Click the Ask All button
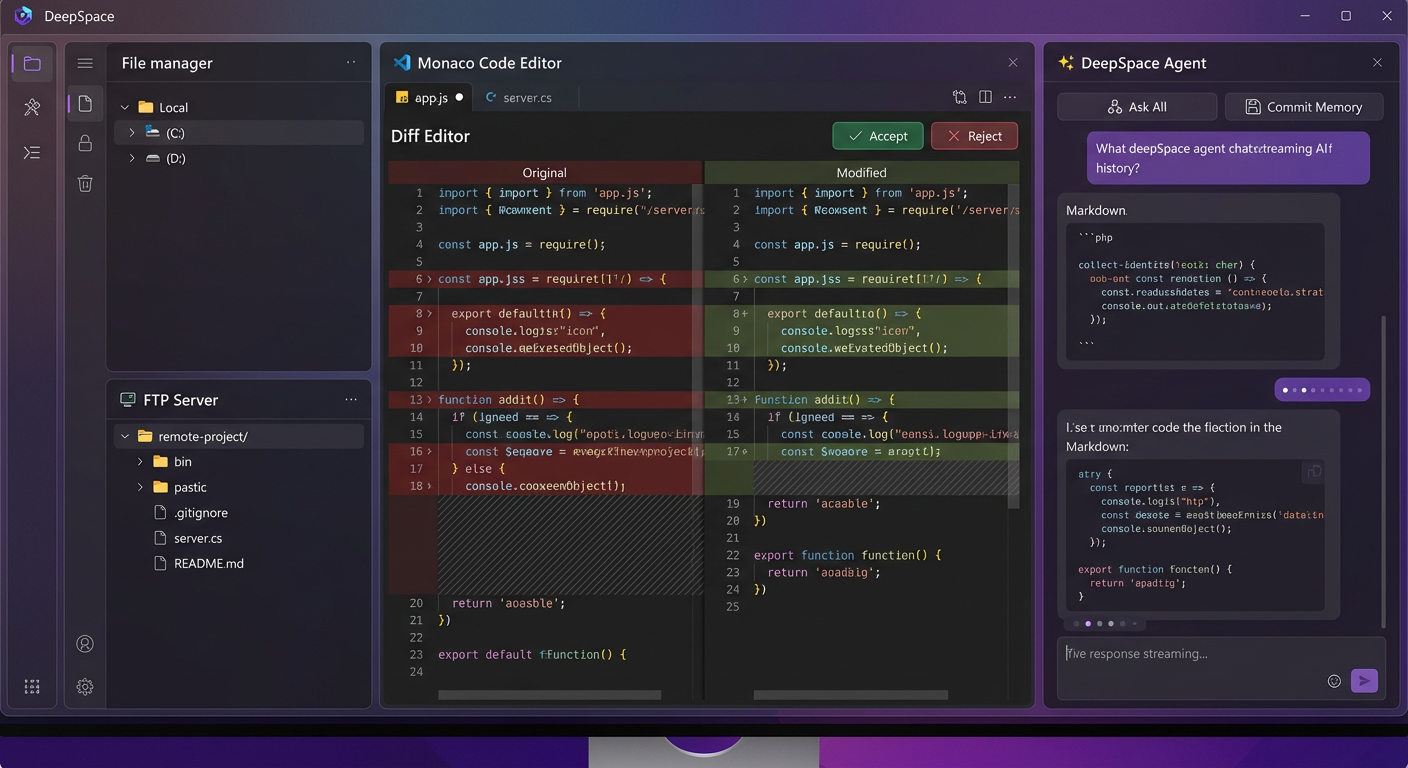 coord(1137,107)
